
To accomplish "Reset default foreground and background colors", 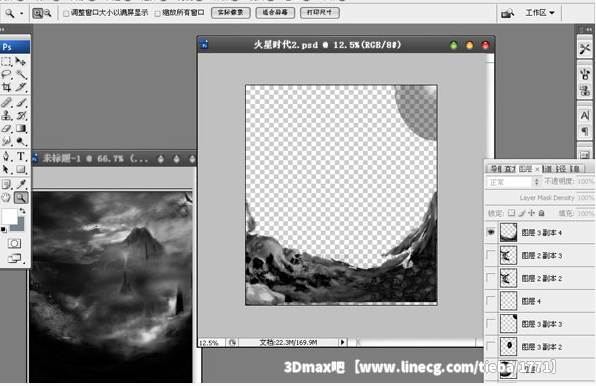I will click(x=3, y=229).
